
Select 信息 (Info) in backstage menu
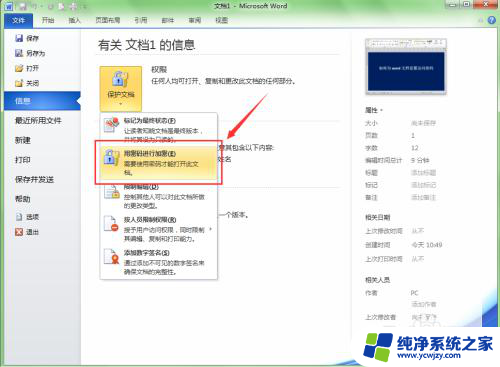(x=42, y=101)
